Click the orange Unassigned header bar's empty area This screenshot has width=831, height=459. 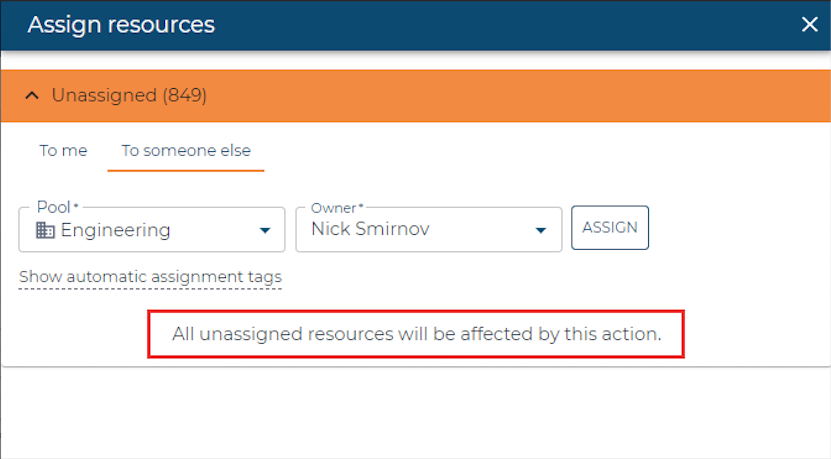click(519, 95)
